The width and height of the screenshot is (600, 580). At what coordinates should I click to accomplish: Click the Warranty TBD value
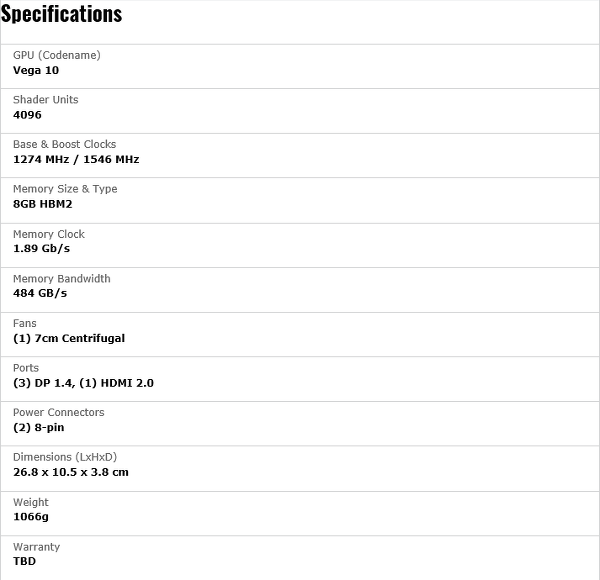click(x=24, y=561)
